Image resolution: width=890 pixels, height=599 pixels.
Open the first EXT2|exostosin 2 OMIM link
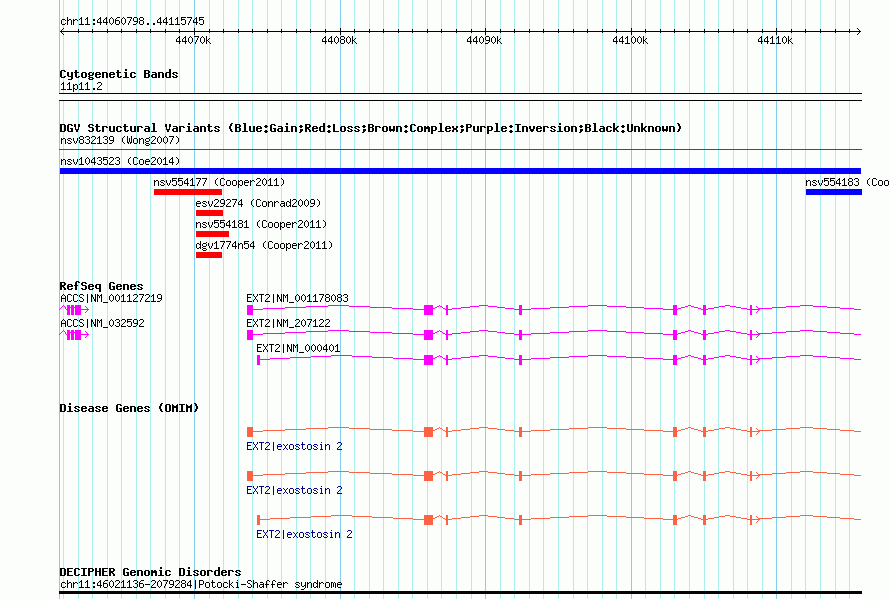[x=294, y=446]
